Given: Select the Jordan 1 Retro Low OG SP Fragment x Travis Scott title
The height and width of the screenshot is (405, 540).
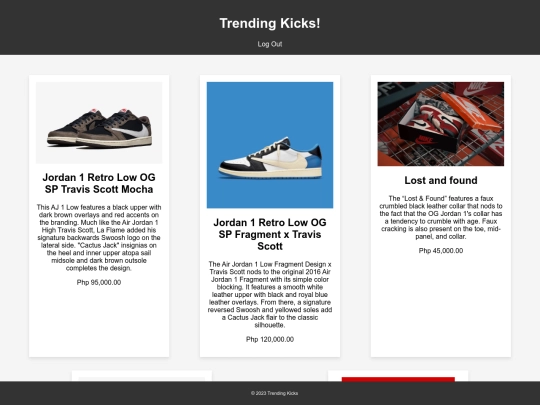Looking at the screenshot, I should pos(270,234).
